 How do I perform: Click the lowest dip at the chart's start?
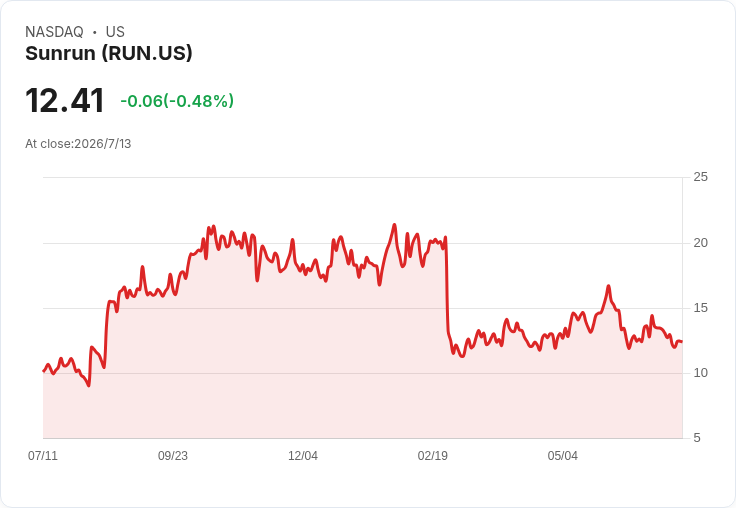[89, 385]
